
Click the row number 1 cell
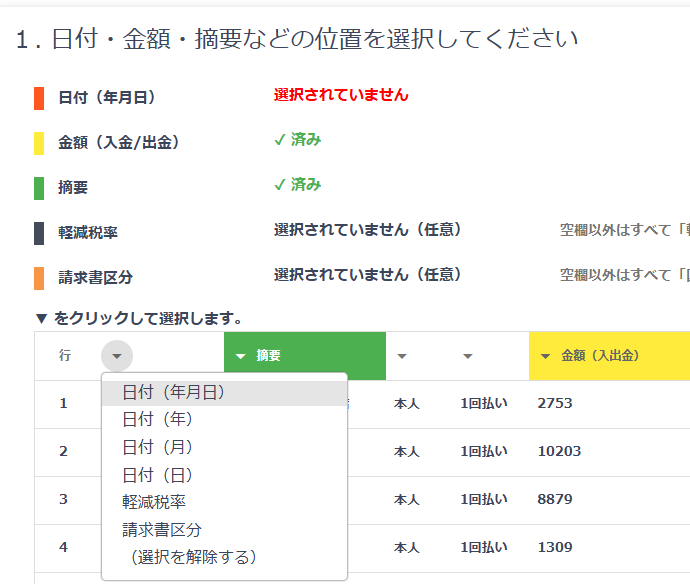click(x=63, y=403)
